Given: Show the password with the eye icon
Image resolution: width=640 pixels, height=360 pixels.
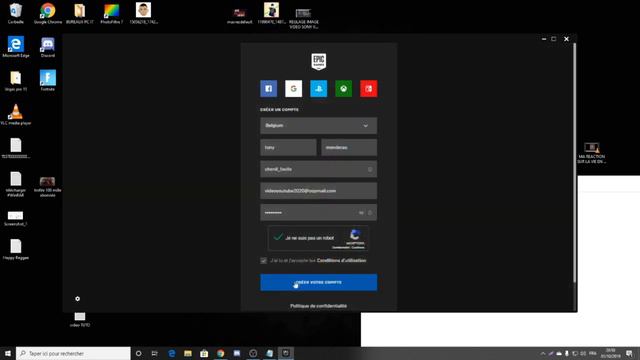Looking at the screenshot, I should (x=361, y=213).
